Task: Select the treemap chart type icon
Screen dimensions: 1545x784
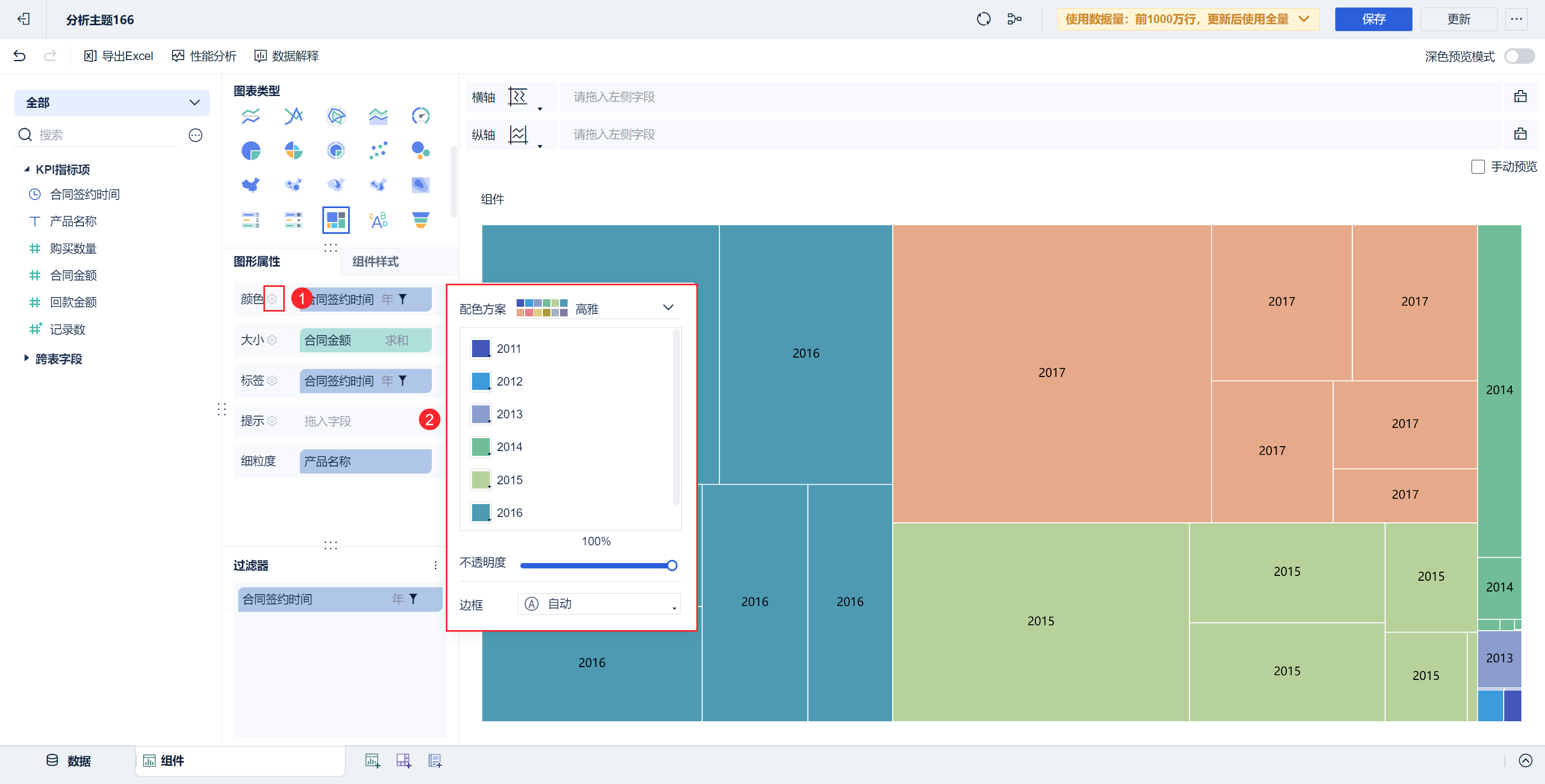Action: click(335, 220)
